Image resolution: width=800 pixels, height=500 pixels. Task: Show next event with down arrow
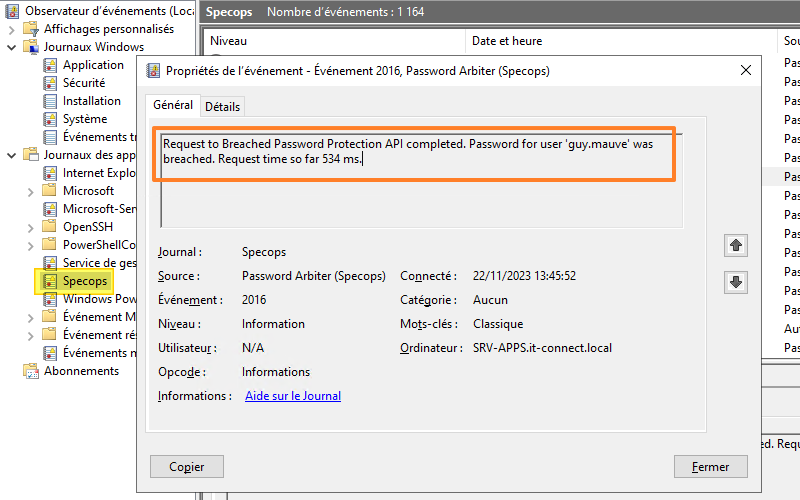tap(736, 282)
